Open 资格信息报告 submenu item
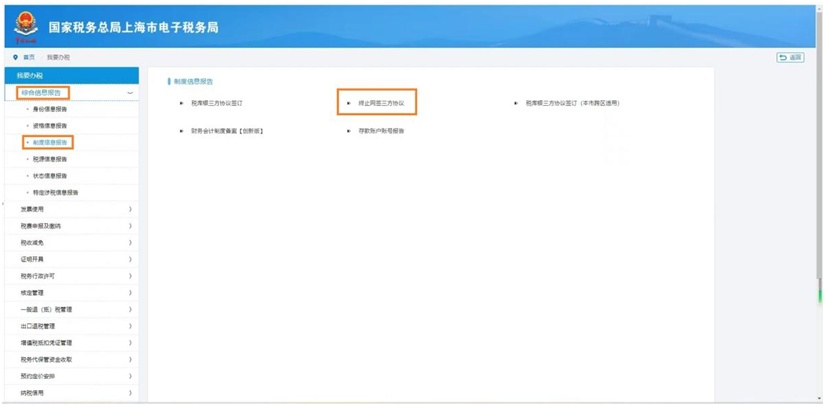The width and height of the screenshot is (825, 406). coord(50,126)
